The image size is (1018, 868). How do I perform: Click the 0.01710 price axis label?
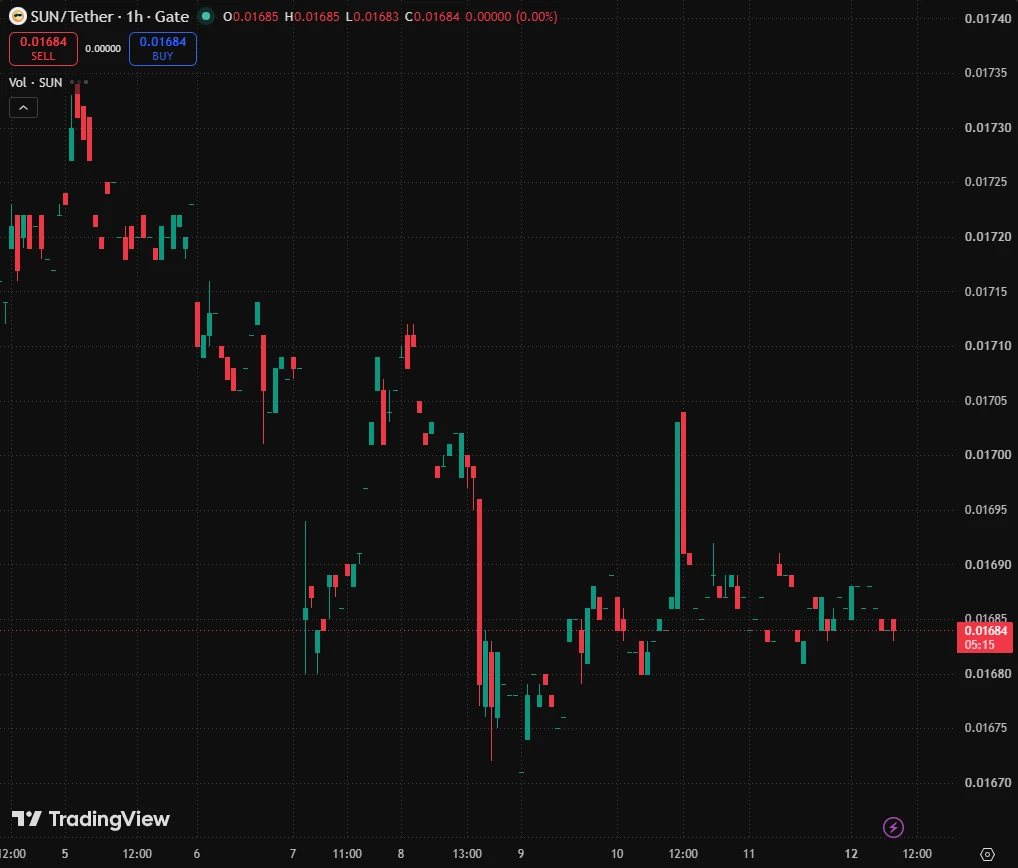pyautogui.click(x=987, y=346)
